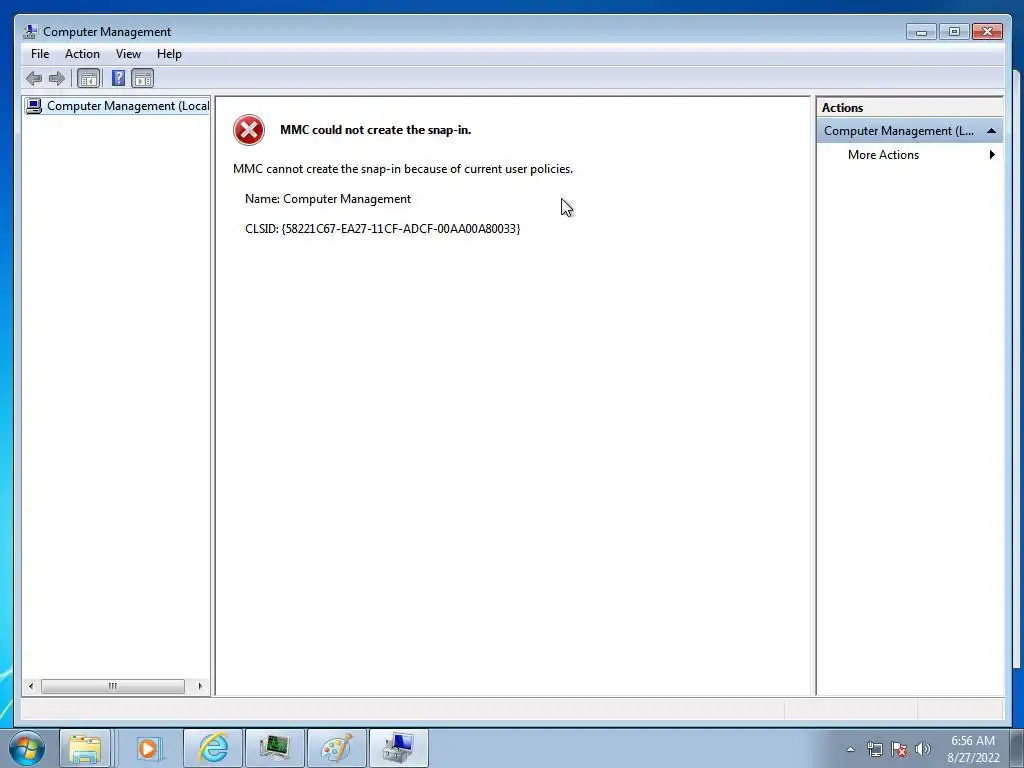Click the user policies error message
1024x768 pixels.
tap(403, 169)
